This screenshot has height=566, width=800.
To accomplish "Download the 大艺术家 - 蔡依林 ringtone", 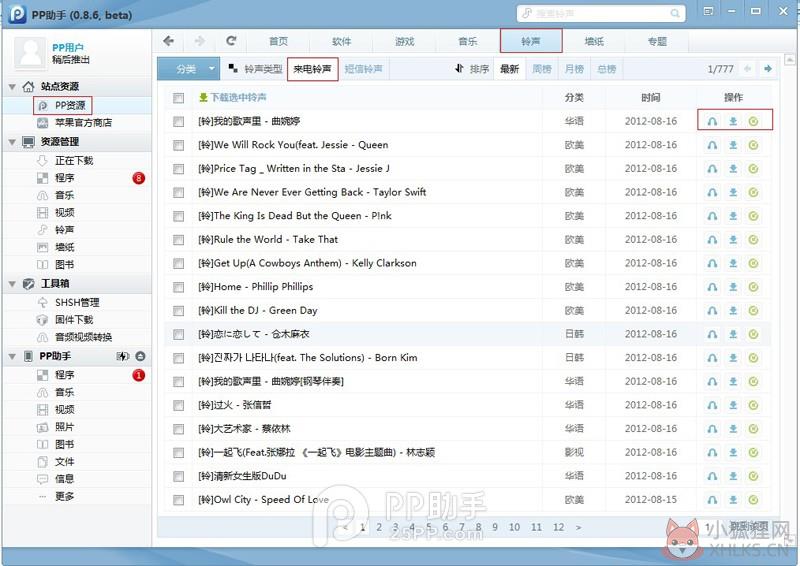I will (733, 429).
